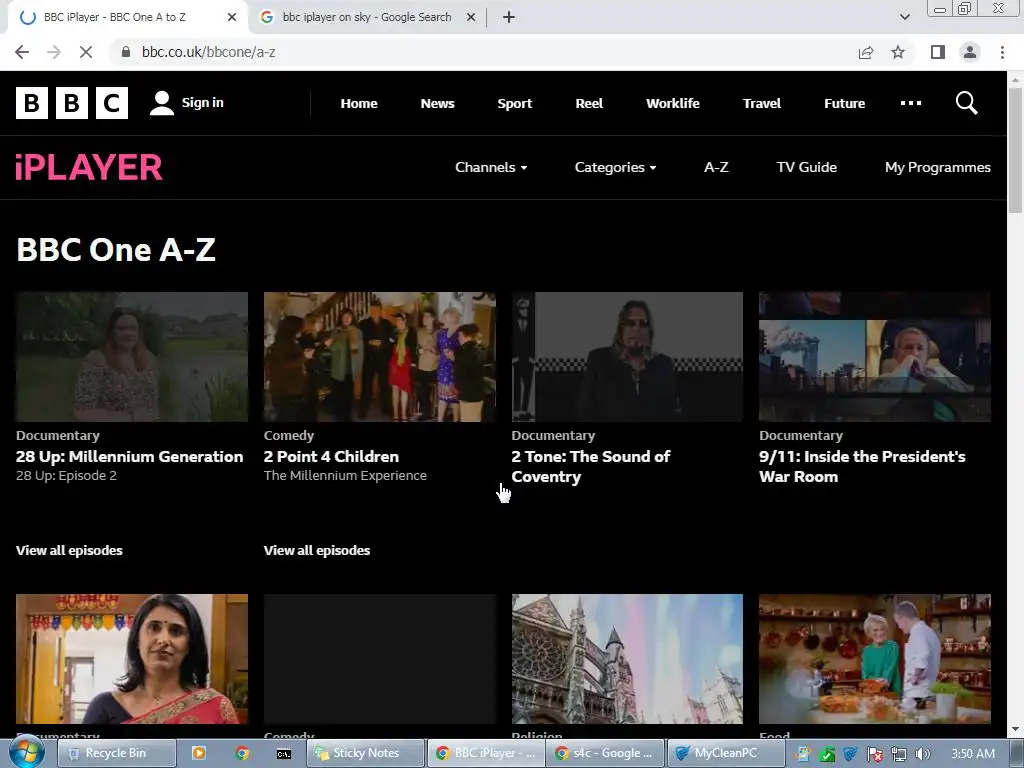Click the Action Center flag tray icon
The height and width of the screenshot is (768, 1024).
[874, 754]
